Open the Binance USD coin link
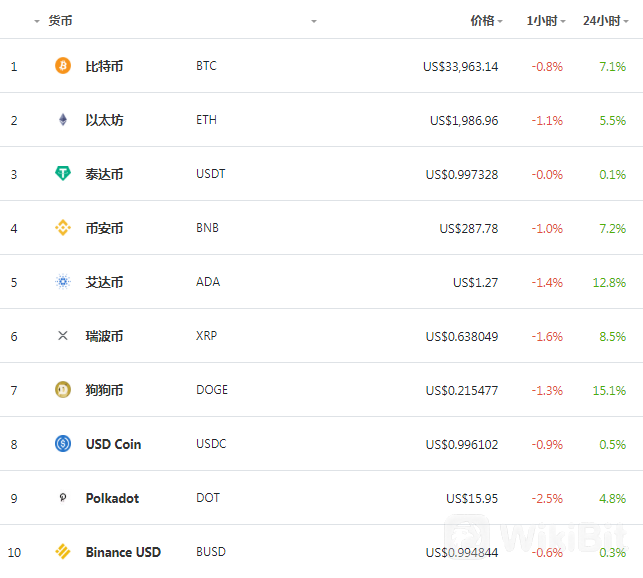643x578 pixels. click(123, 552)
